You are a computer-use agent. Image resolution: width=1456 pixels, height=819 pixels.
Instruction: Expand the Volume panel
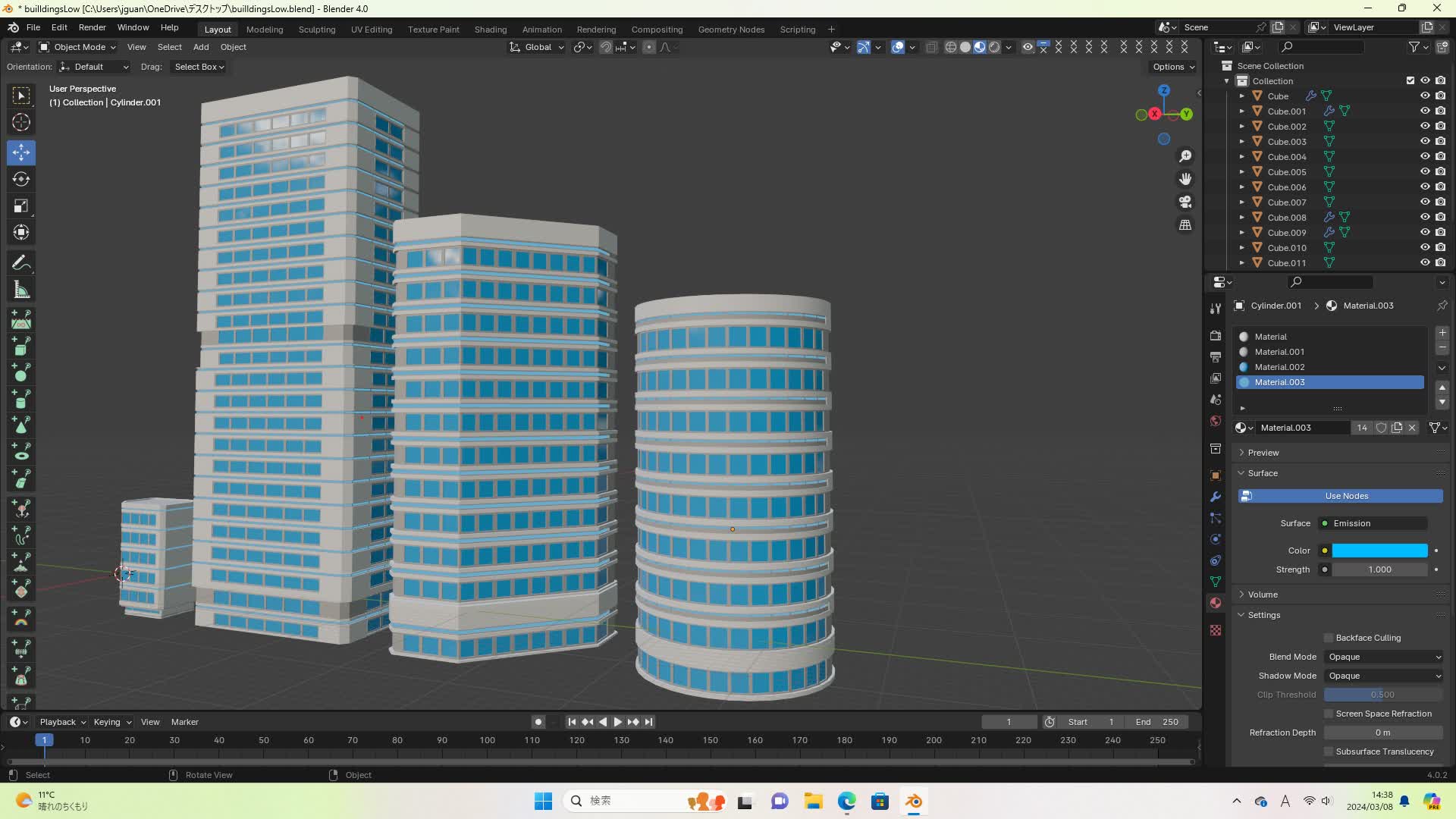point(1263,595)
